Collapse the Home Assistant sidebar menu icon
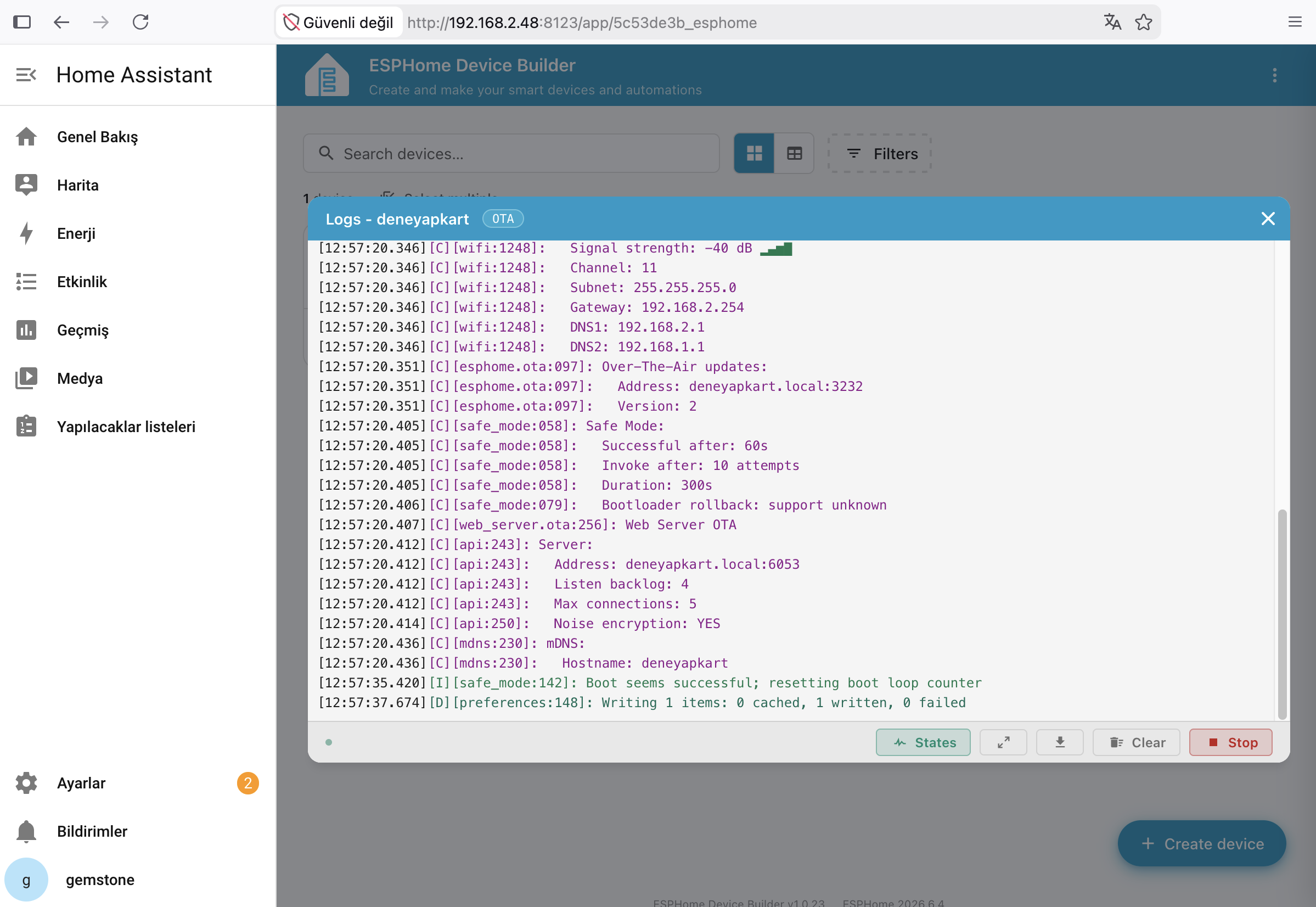 tap(26, 75)
